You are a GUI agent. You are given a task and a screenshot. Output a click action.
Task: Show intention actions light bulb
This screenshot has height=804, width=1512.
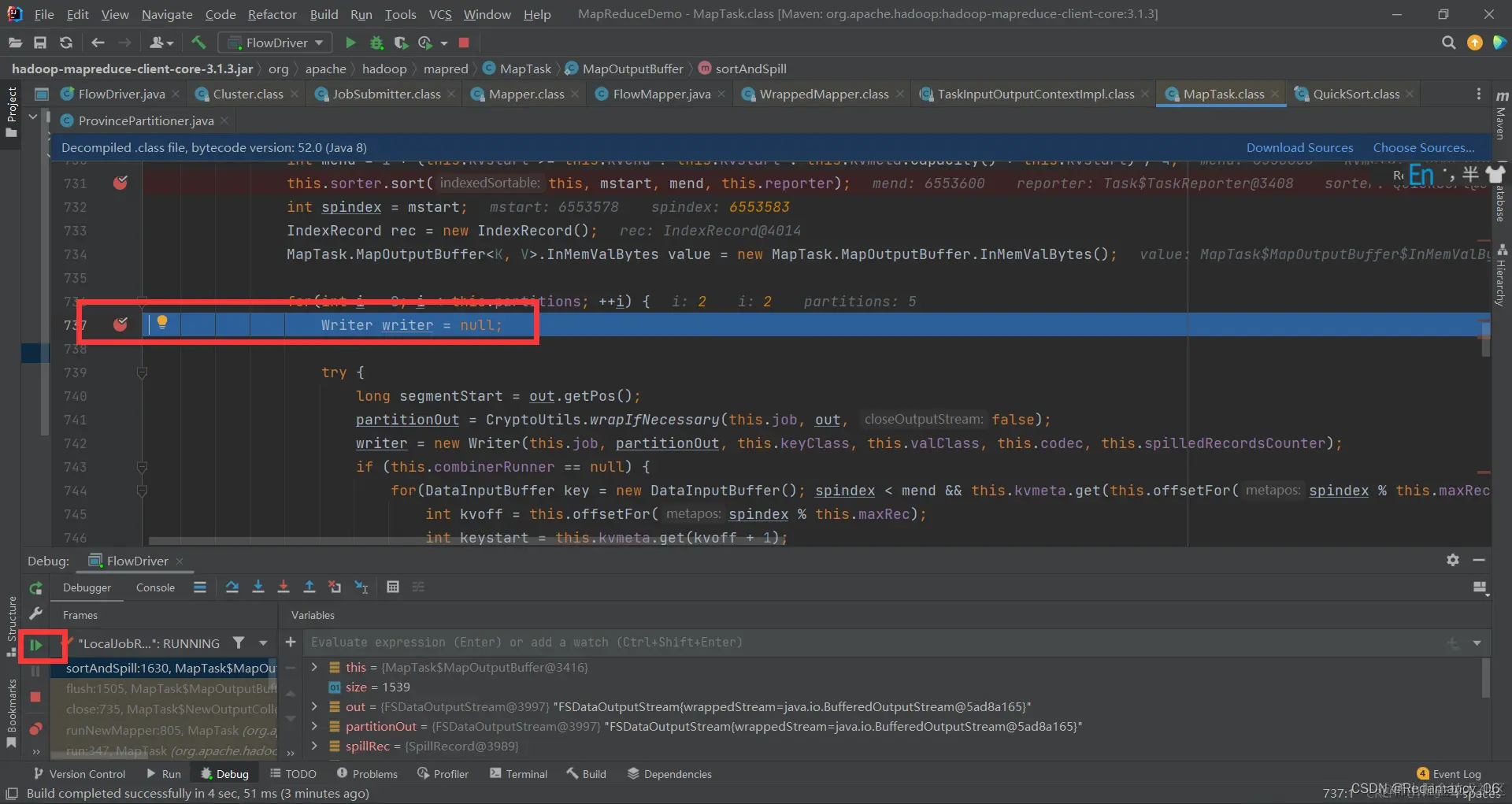pyautogui.click(x=162, y=322)
